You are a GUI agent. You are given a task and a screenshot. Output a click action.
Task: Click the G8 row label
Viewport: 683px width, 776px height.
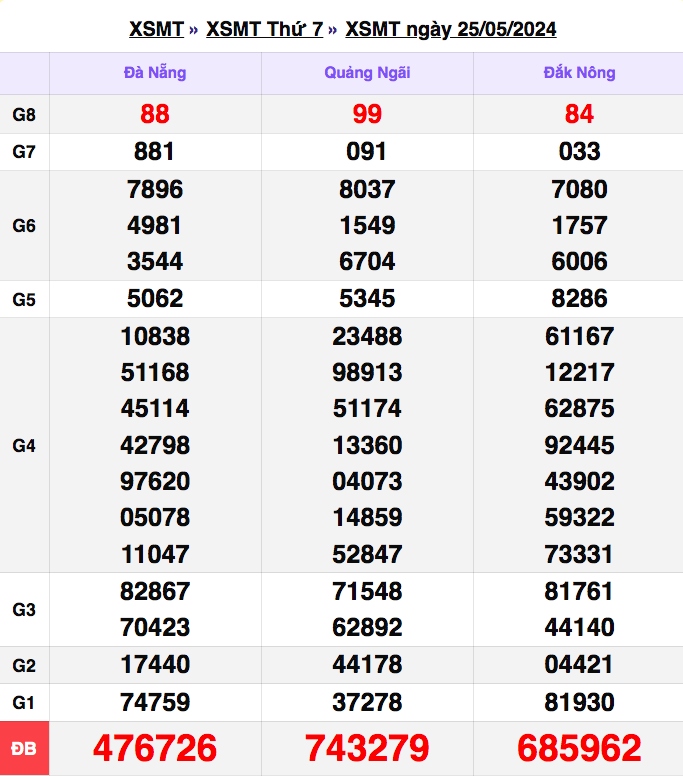[24, 114]
